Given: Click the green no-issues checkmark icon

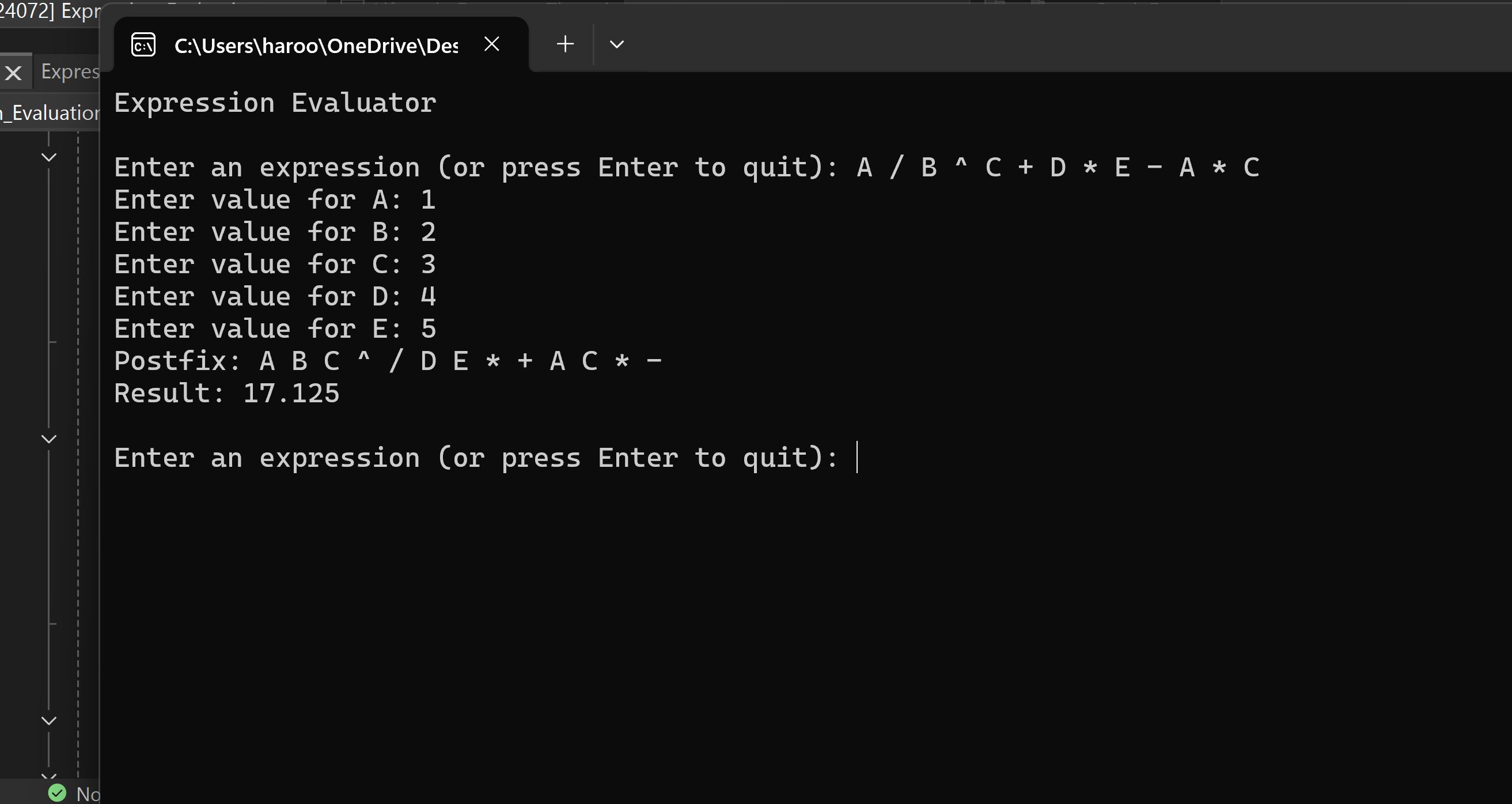Looking at the screenshot, I should [57, 793].
